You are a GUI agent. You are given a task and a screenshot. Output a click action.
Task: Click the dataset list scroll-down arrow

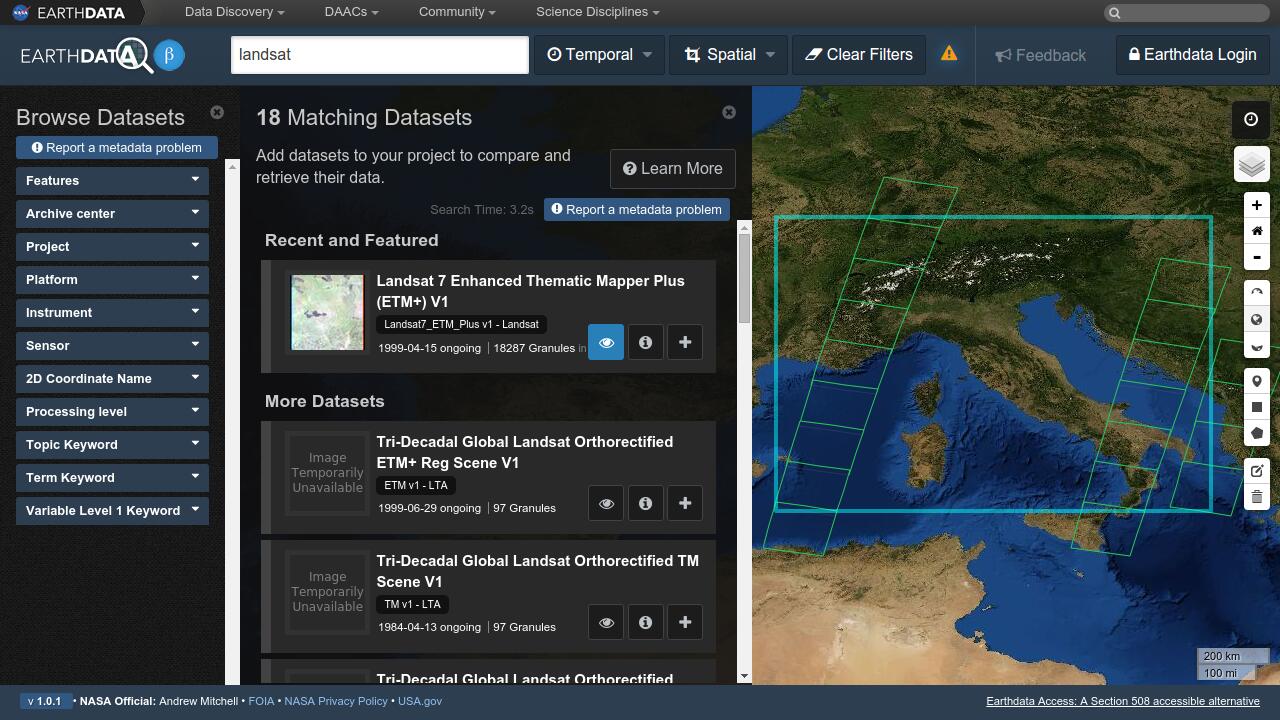pyautogui.click(x=744, y=677)
